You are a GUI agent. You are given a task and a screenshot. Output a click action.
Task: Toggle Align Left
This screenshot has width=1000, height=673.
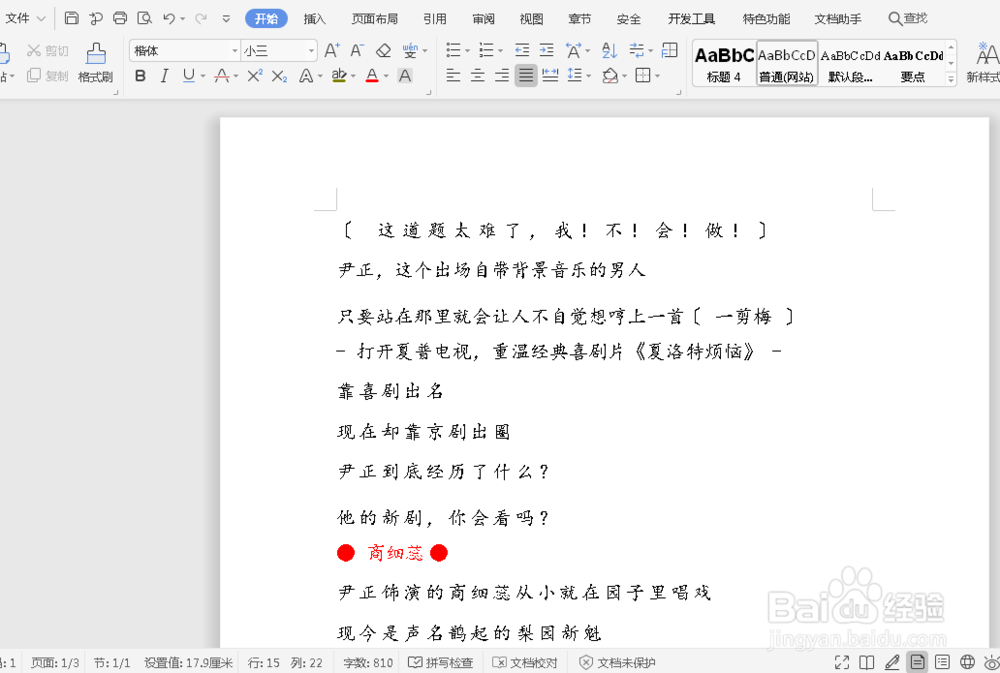point(453,76)
